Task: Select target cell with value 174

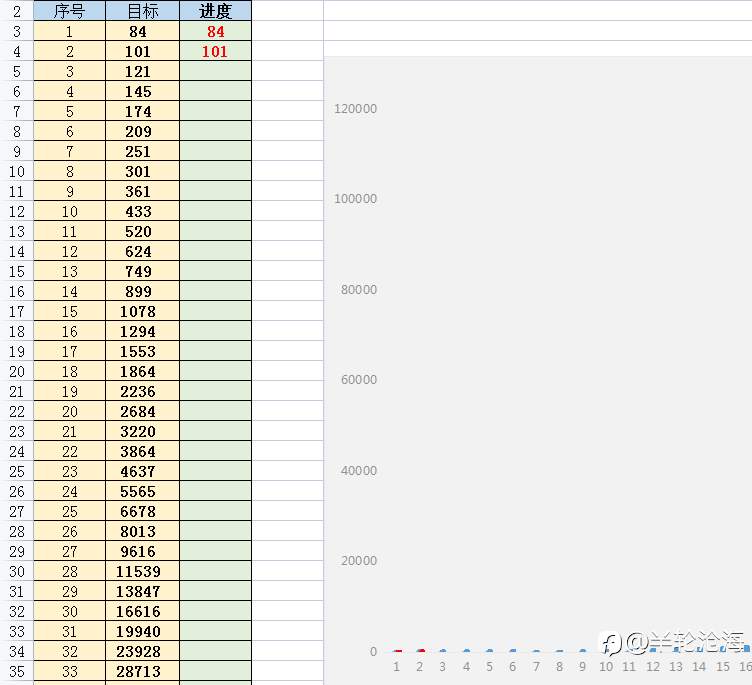Action: [142, 111]
